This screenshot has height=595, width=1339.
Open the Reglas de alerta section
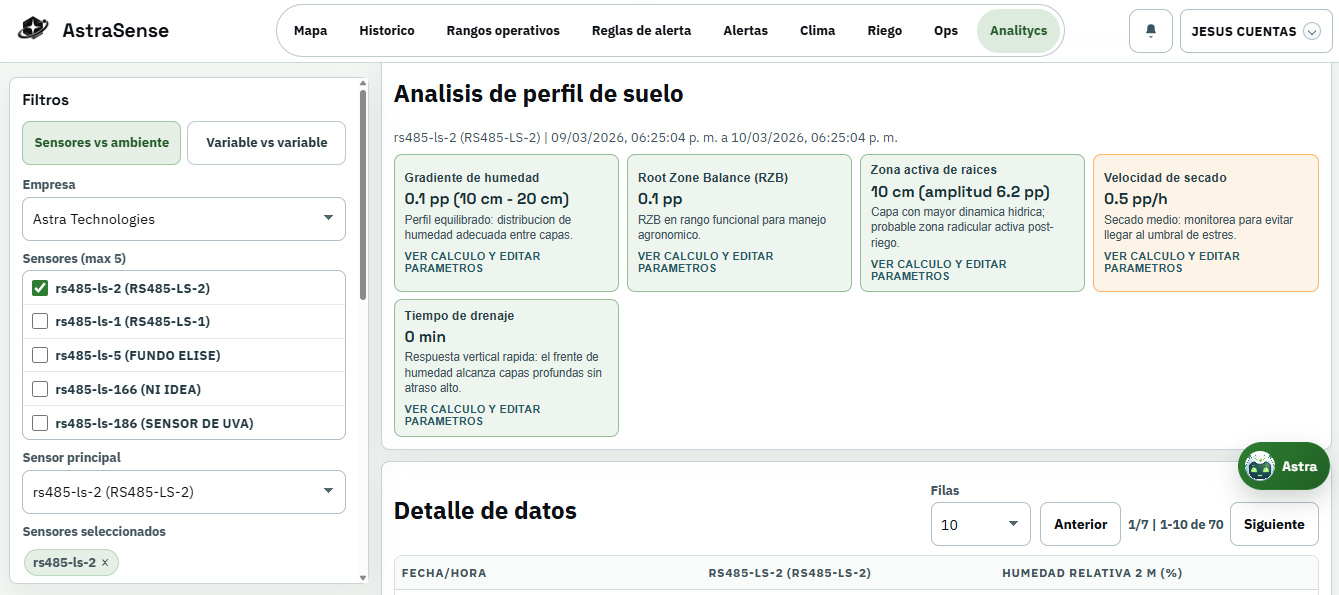click(x=642, y=31)
